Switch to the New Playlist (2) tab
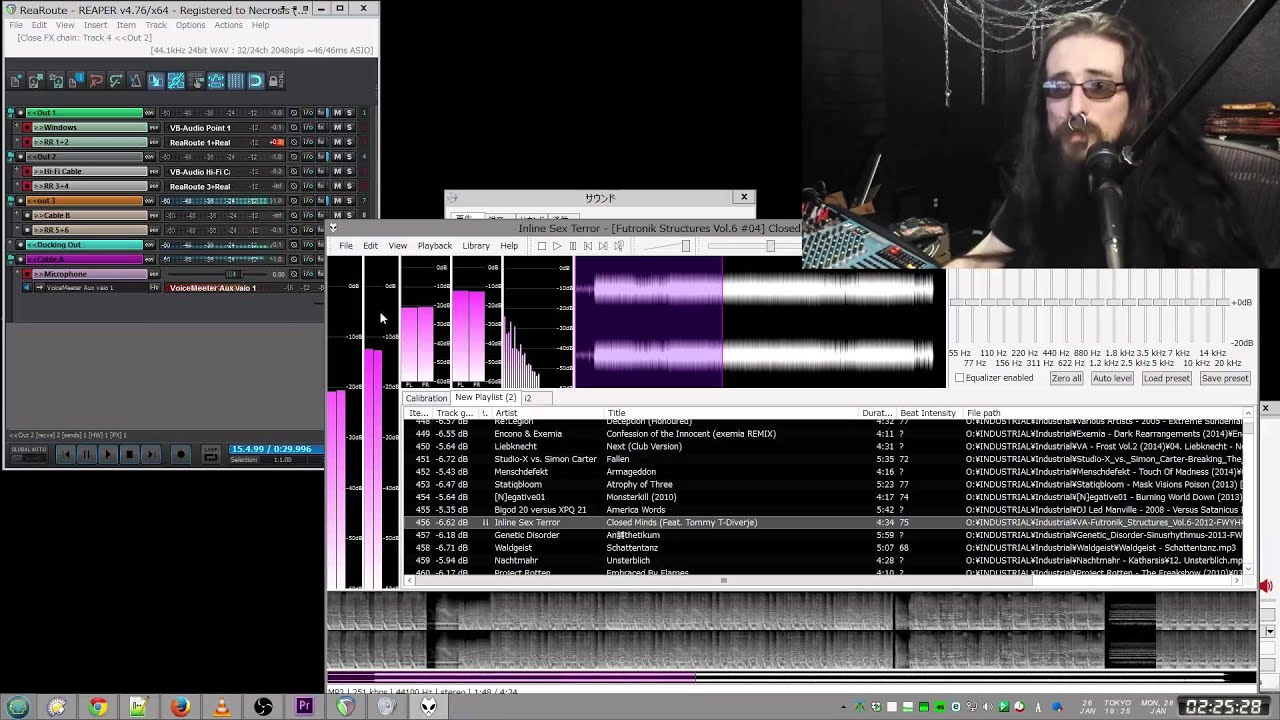Screen dimensions: 1280x720 point(486,397)
